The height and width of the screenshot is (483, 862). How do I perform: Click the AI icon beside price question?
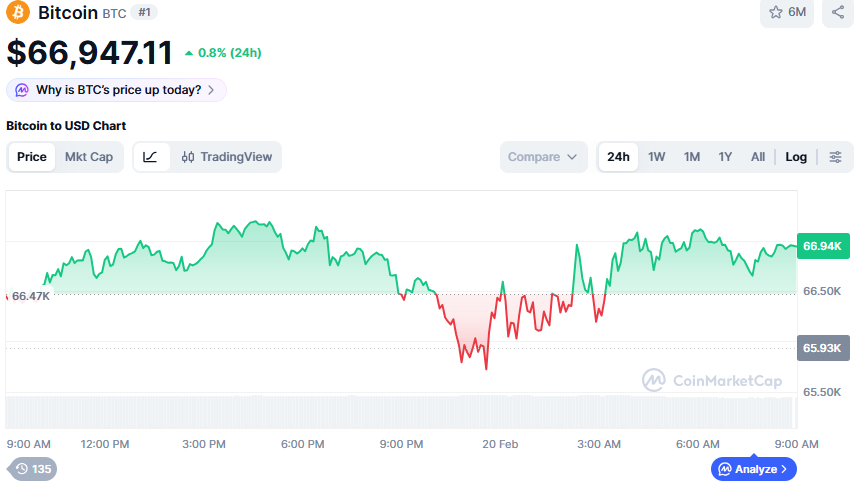point(23,90)
